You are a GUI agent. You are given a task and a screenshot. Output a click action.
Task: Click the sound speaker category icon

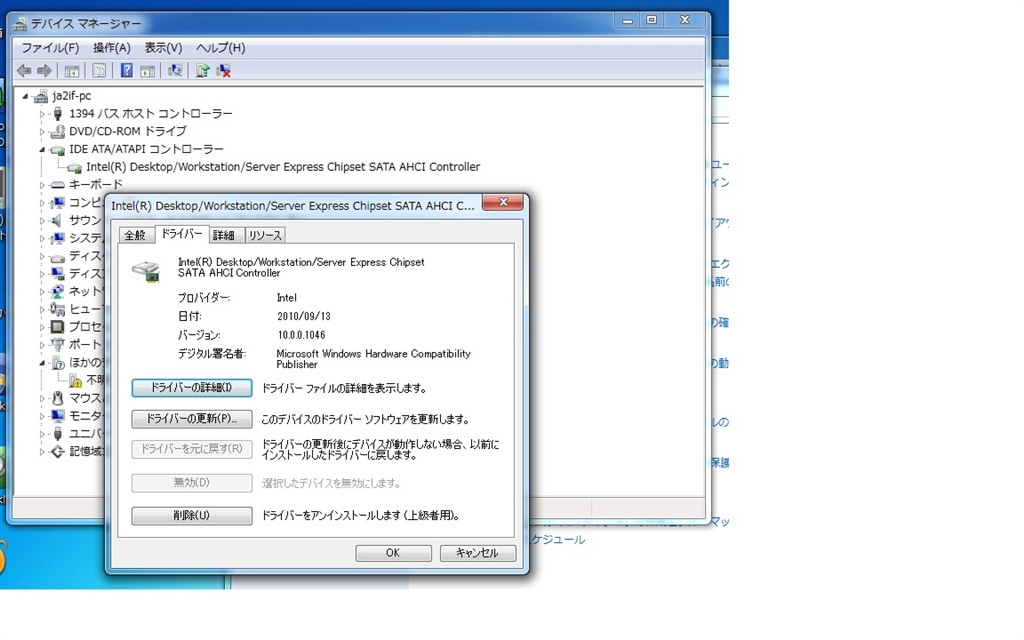[57, 220]
